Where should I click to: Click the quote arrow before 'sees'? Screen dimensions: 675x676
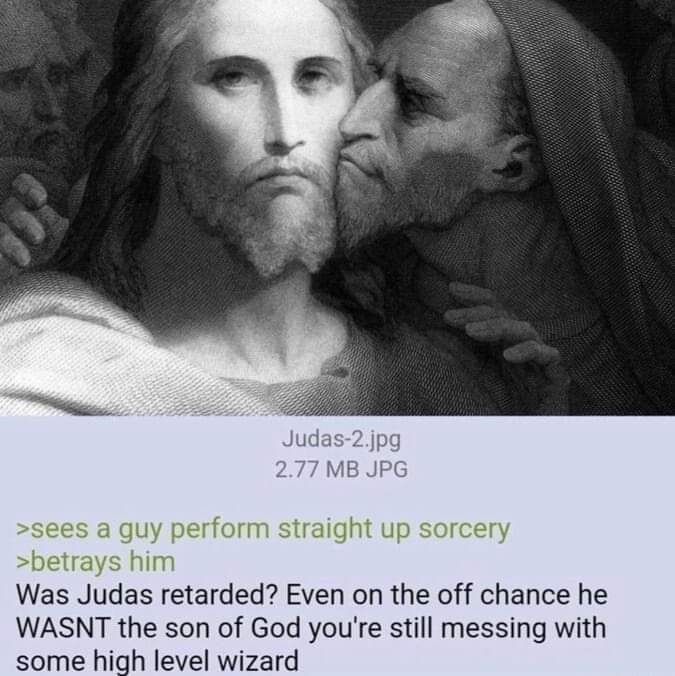22,531
